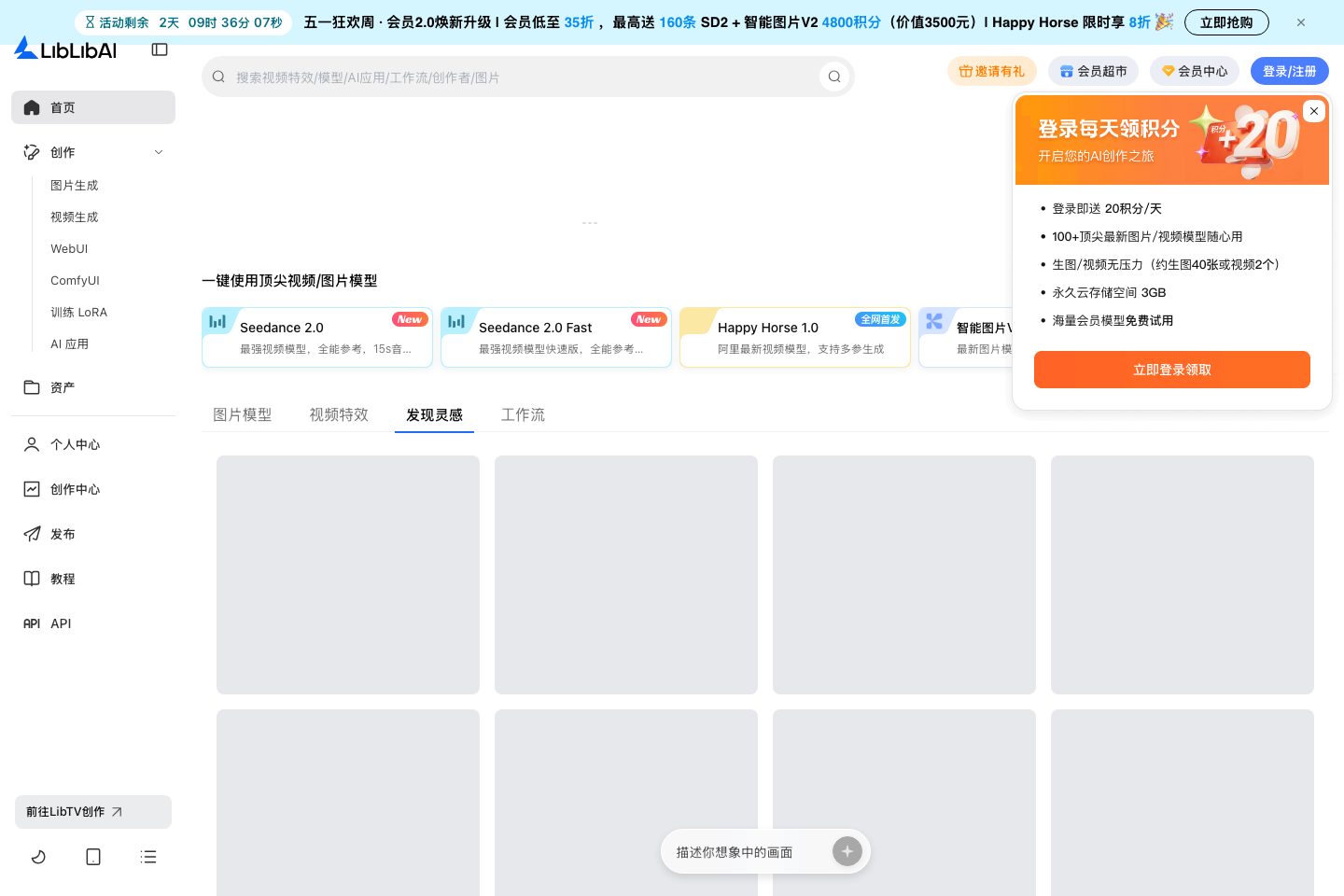Open ComfyUI in the sidebar
Viewport: 1344px width, 896px height.
click(x=75, y=281)
